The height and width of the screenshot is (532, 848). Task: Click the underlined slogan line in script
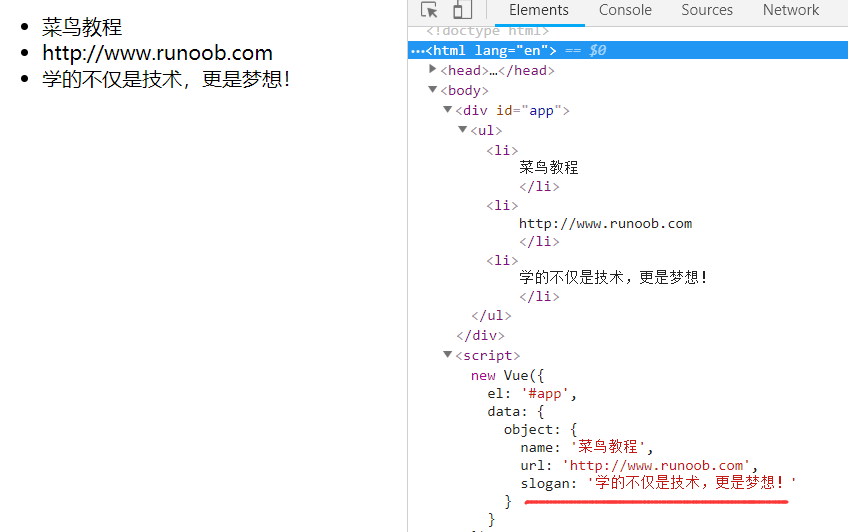point(658,484)
